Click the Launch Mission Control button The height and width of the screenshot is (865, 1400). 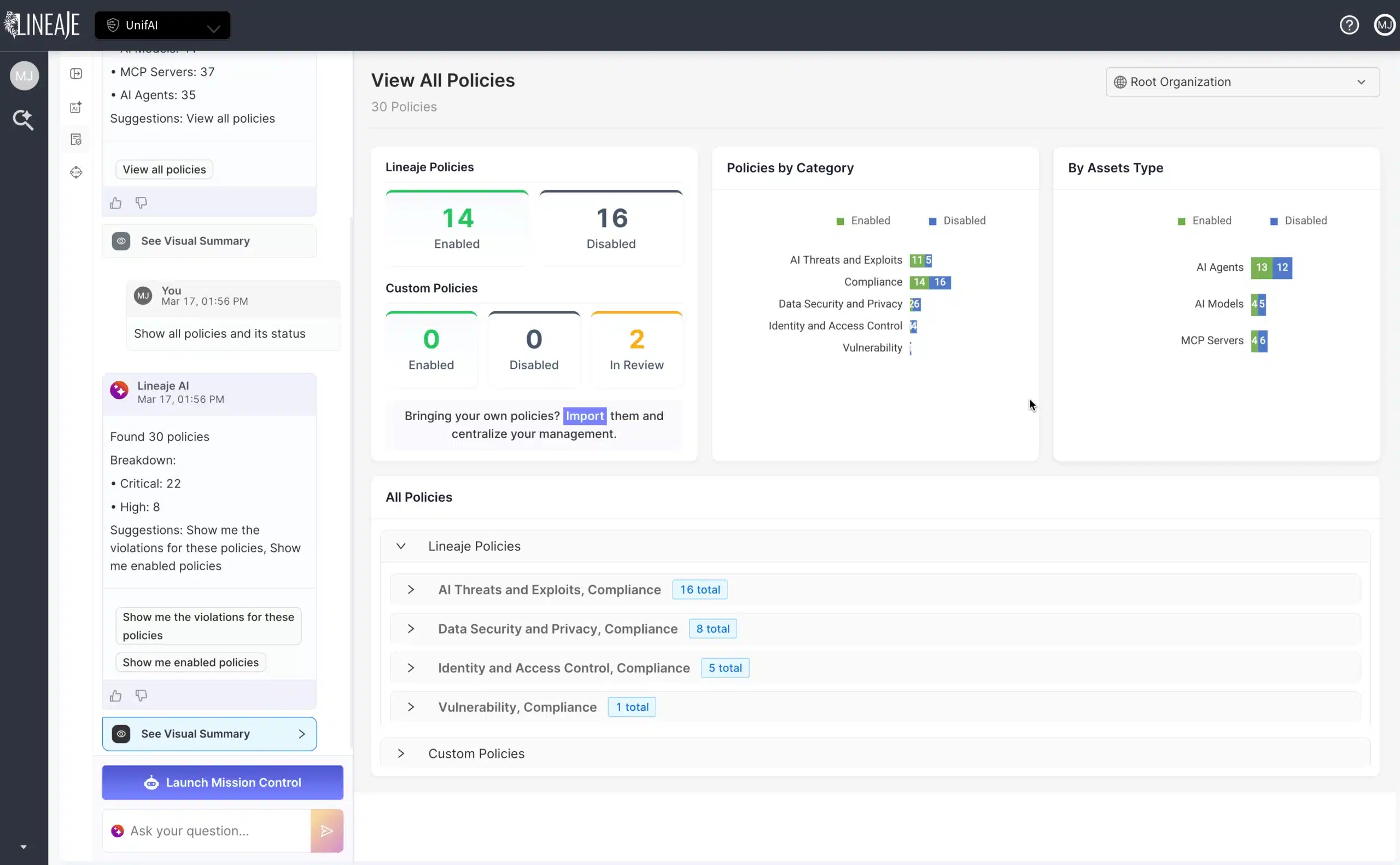pyautogui.click(x=223, y=782)
